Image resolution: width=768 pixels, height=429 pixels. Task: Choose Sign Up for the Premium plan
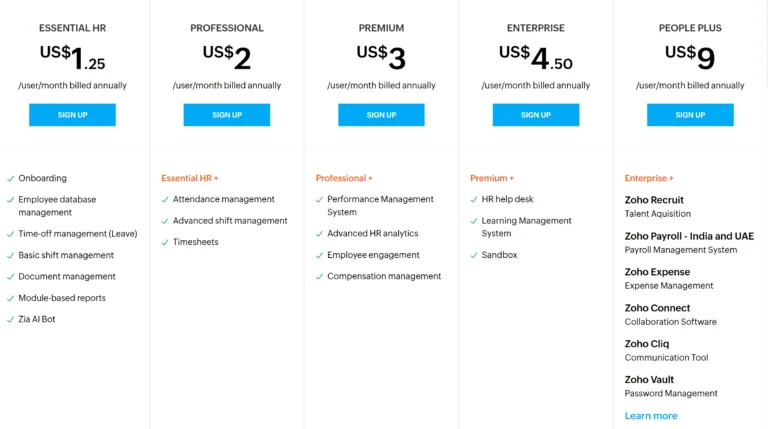click(381, 115)
